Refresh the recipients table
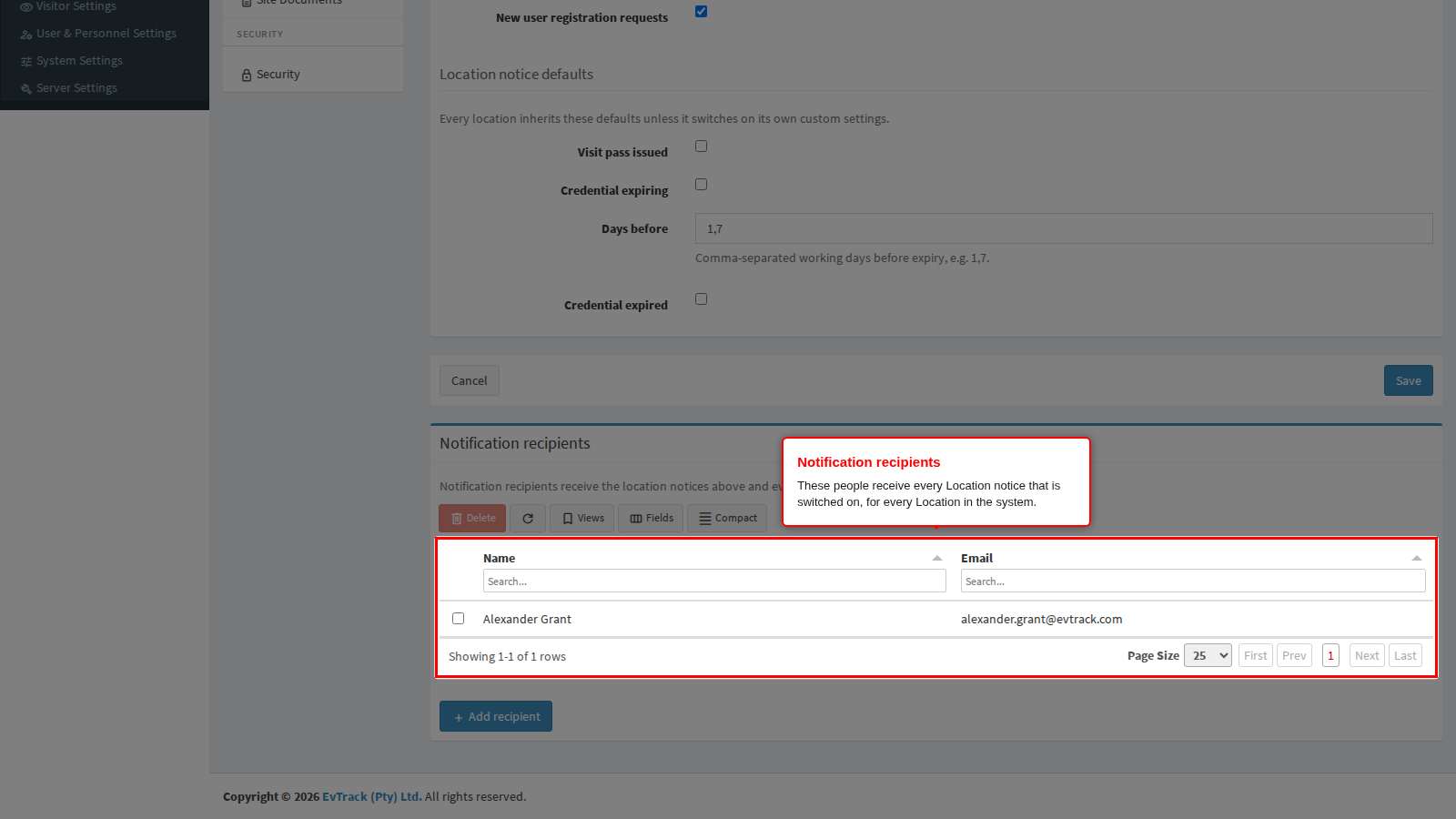Screen dimensions: 1456x819 tap(528, 518)
